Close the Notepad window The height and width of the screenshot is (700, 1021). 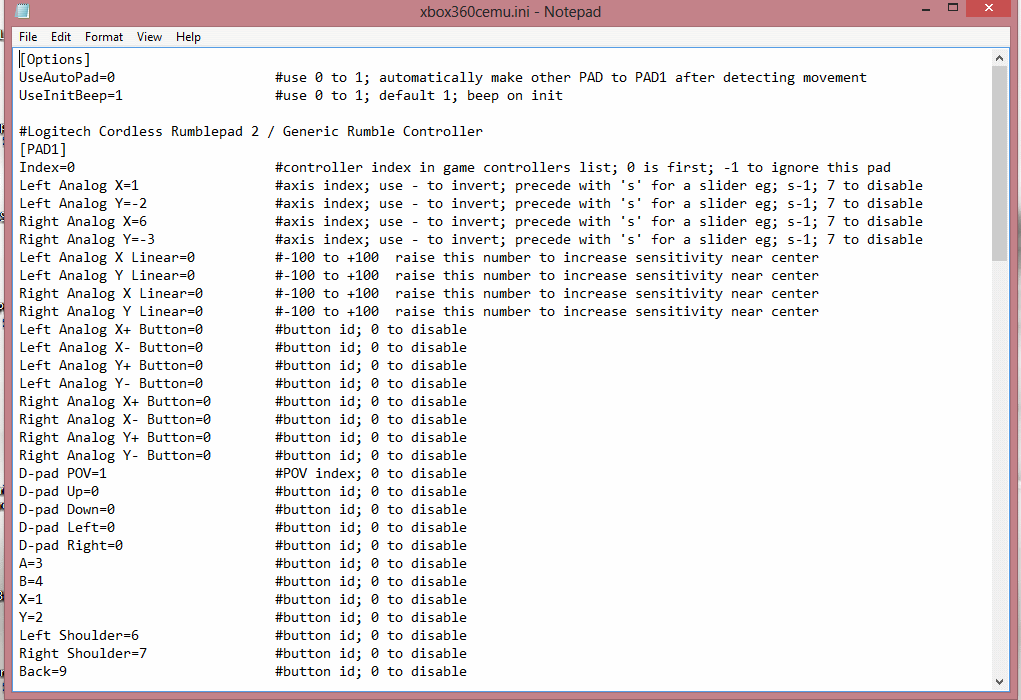coord(989,8)
